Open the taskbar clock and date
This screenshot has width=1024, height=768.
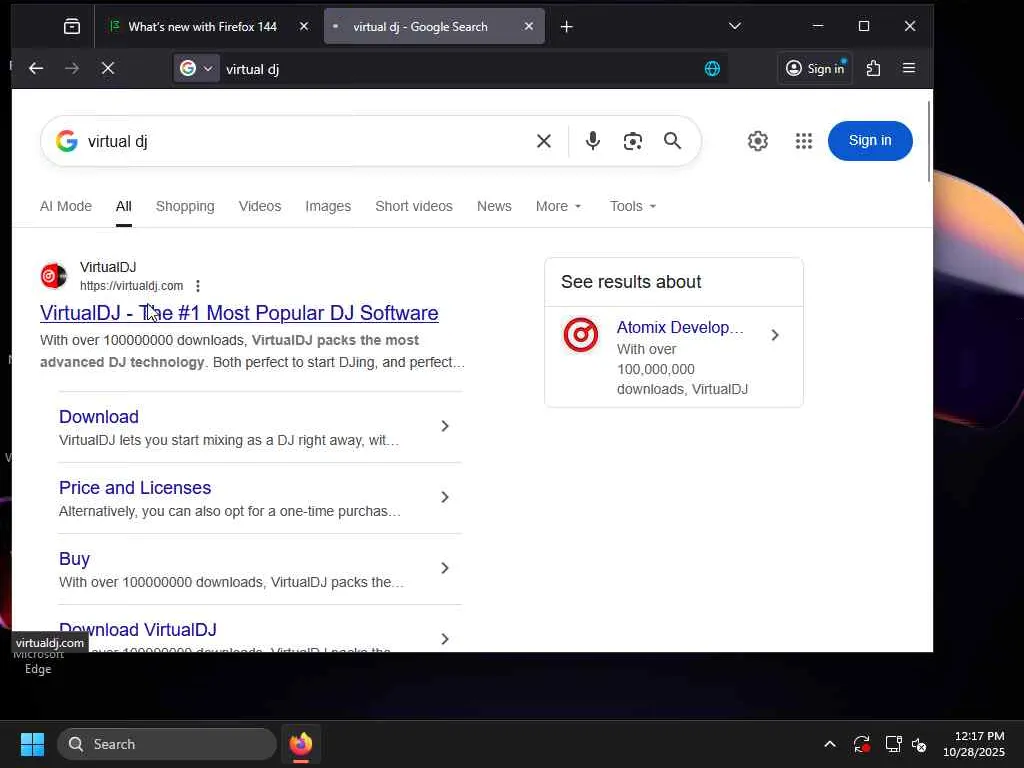(973, 744)
